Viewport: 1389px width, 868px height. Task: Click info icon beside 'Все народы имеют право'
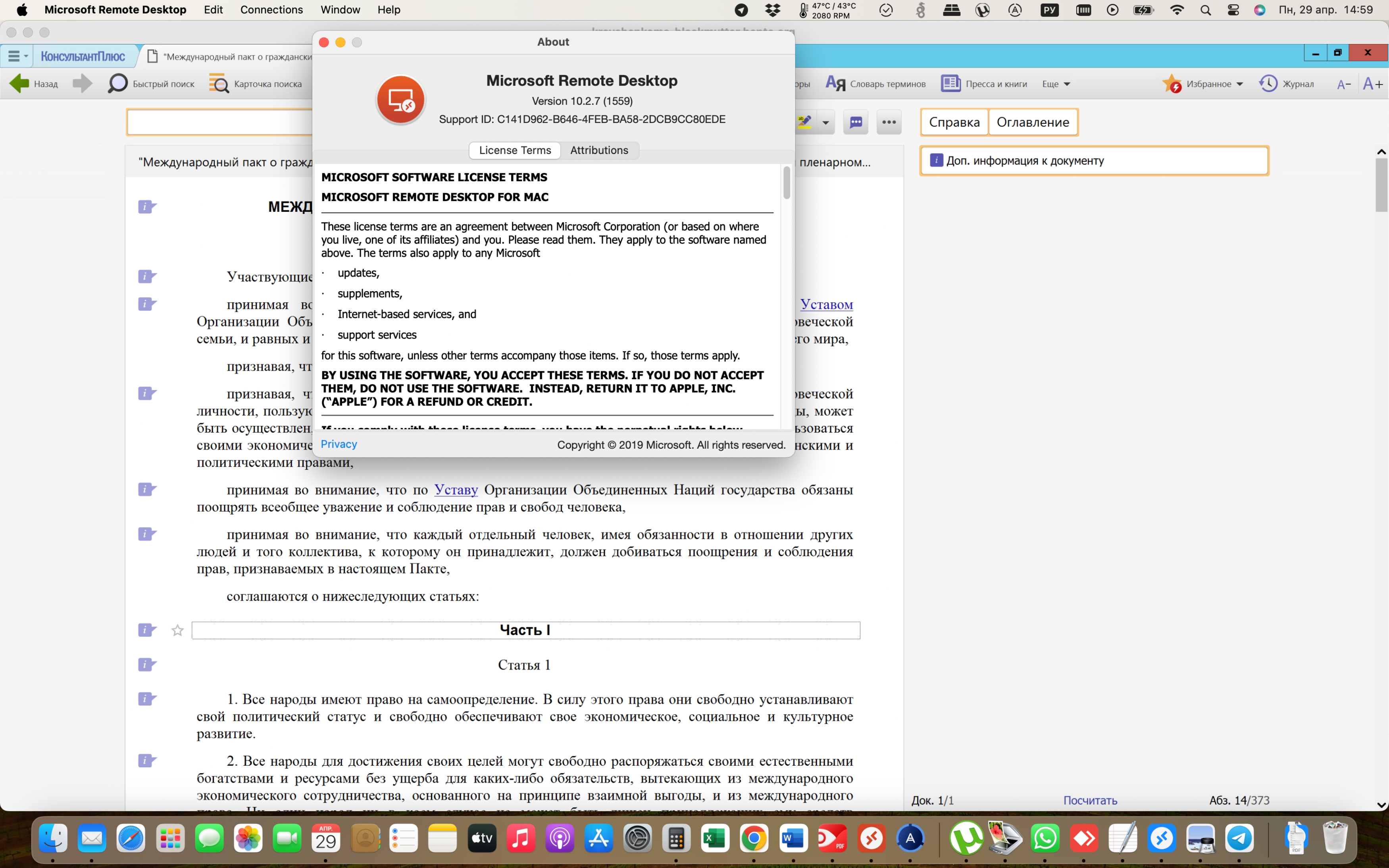coord(146,699)
